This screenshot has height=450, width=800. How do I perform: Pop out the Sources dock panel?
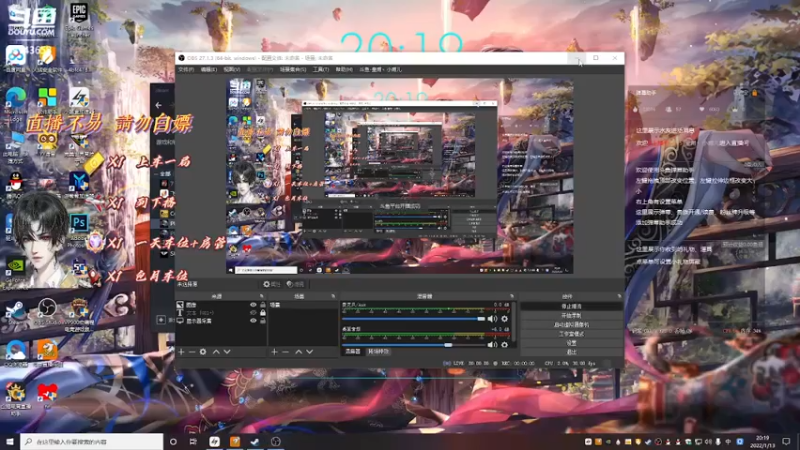262,296
